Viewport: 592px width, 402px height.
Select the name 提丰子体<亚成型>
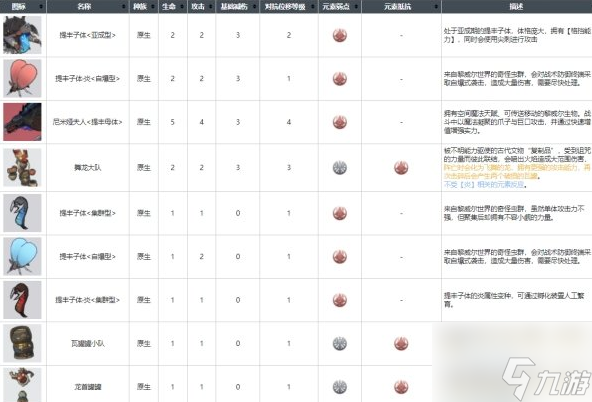click(88, 35)
